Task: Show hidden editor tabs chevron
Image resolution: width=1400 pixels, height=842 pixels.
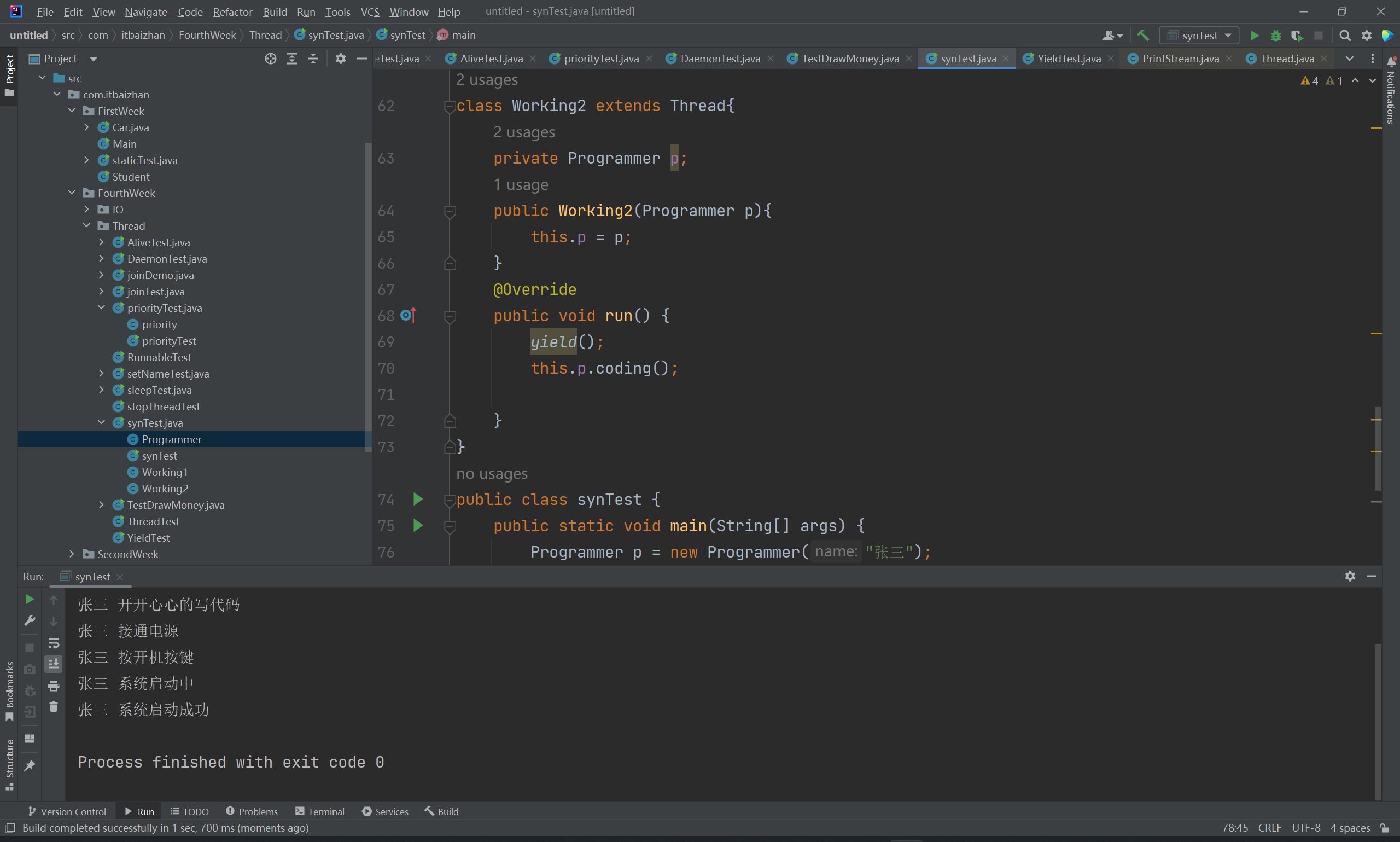Action: 1350,59
